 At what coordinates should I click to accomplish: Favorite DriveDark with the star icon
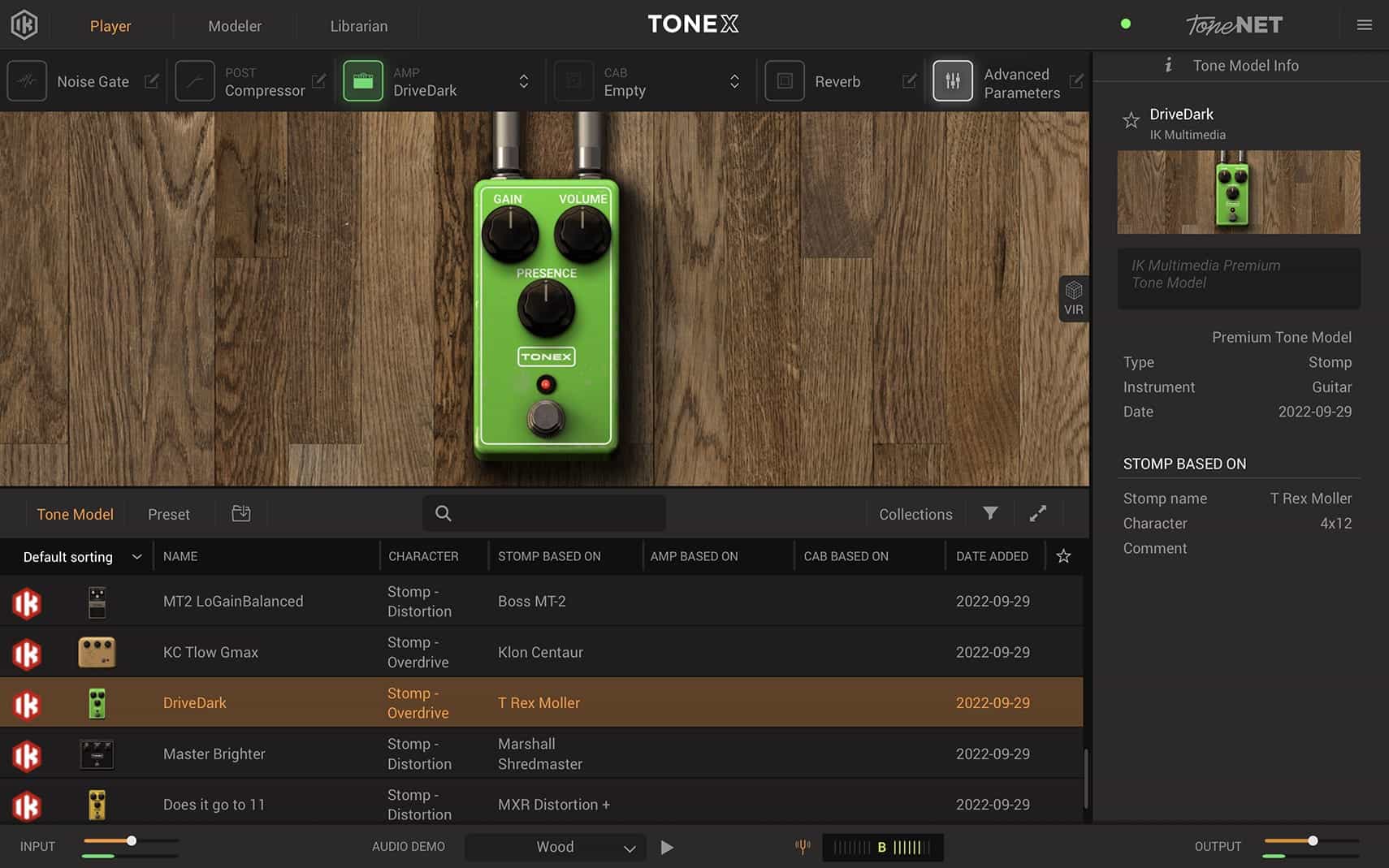click(x=1131, y=121)
